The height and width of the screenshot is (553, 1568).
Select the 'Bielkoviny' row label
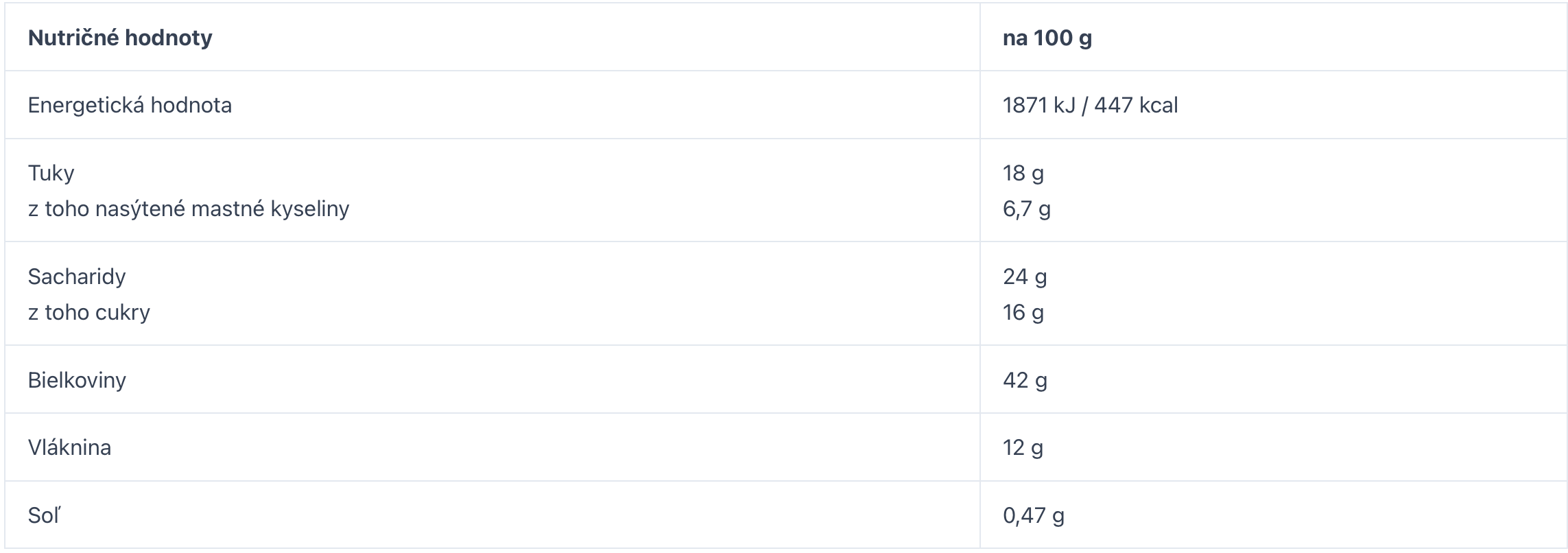[x=77, y=380]
